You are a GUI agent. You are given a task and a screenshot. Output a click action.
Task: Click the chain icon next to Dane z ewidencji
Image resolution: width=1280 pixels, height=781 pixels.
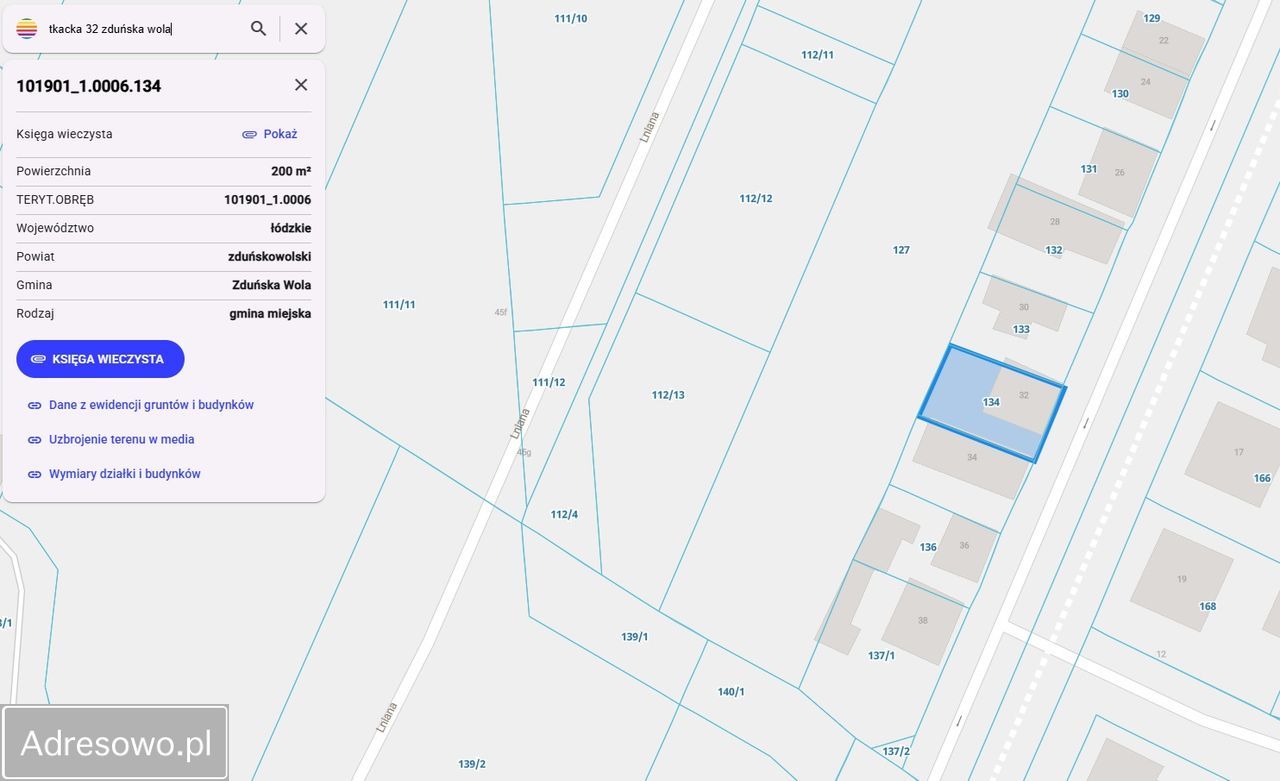pos(34,405)
